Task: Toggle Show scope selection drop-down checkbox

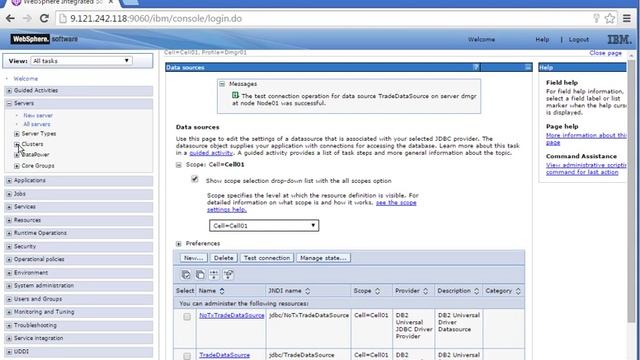Action: click(195, 179)
